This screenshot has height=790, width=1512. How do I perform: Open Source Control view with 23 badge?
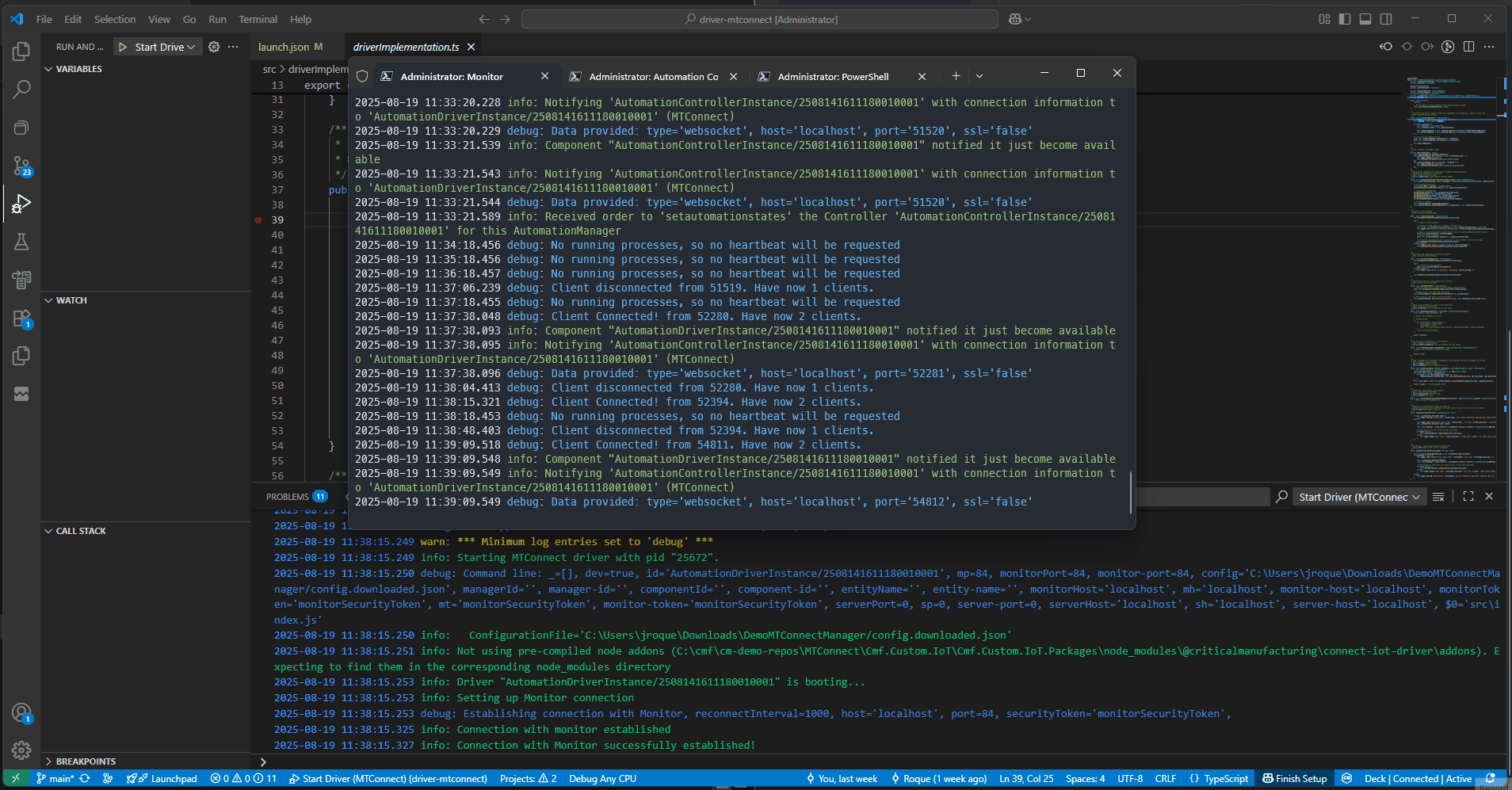(21, 166)
